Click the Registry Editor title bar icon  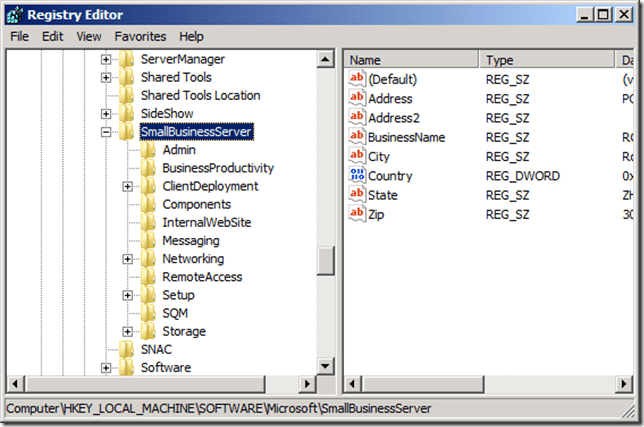tap(15, 15)
